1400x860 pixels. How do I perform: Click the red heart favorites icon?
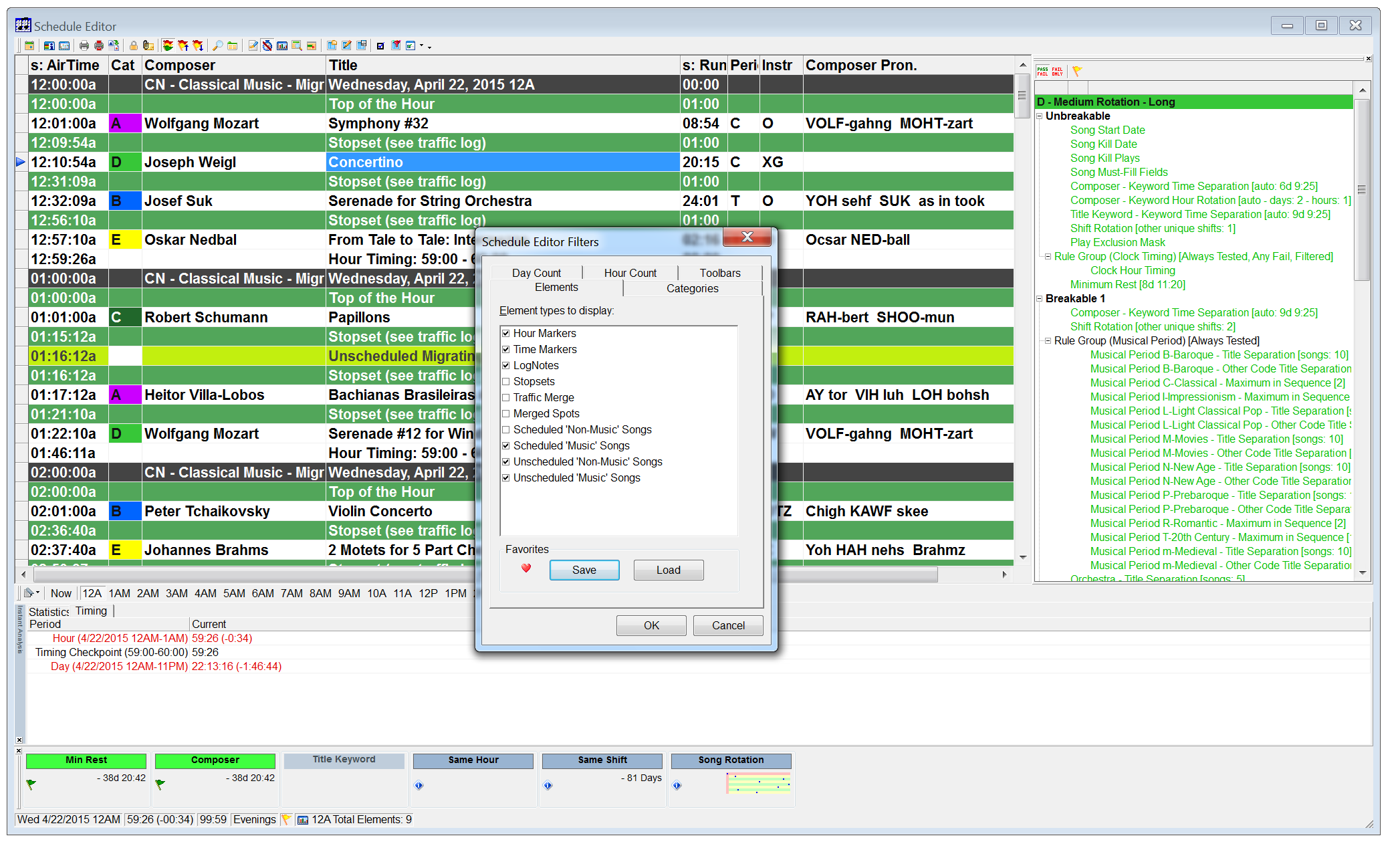coord(526,568)
